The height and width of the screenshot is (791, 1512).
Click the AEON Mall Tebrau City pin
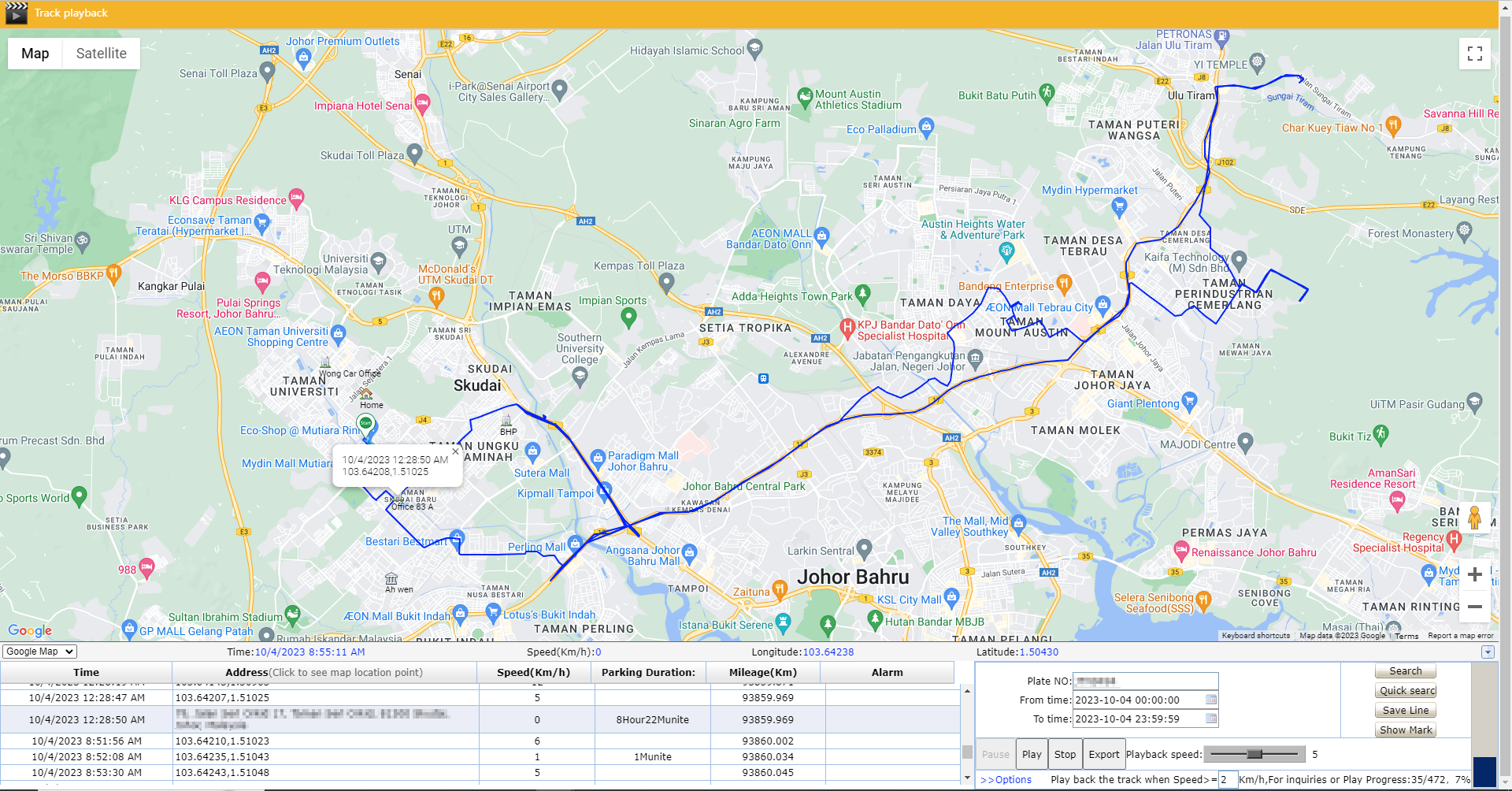point(1102,304)
